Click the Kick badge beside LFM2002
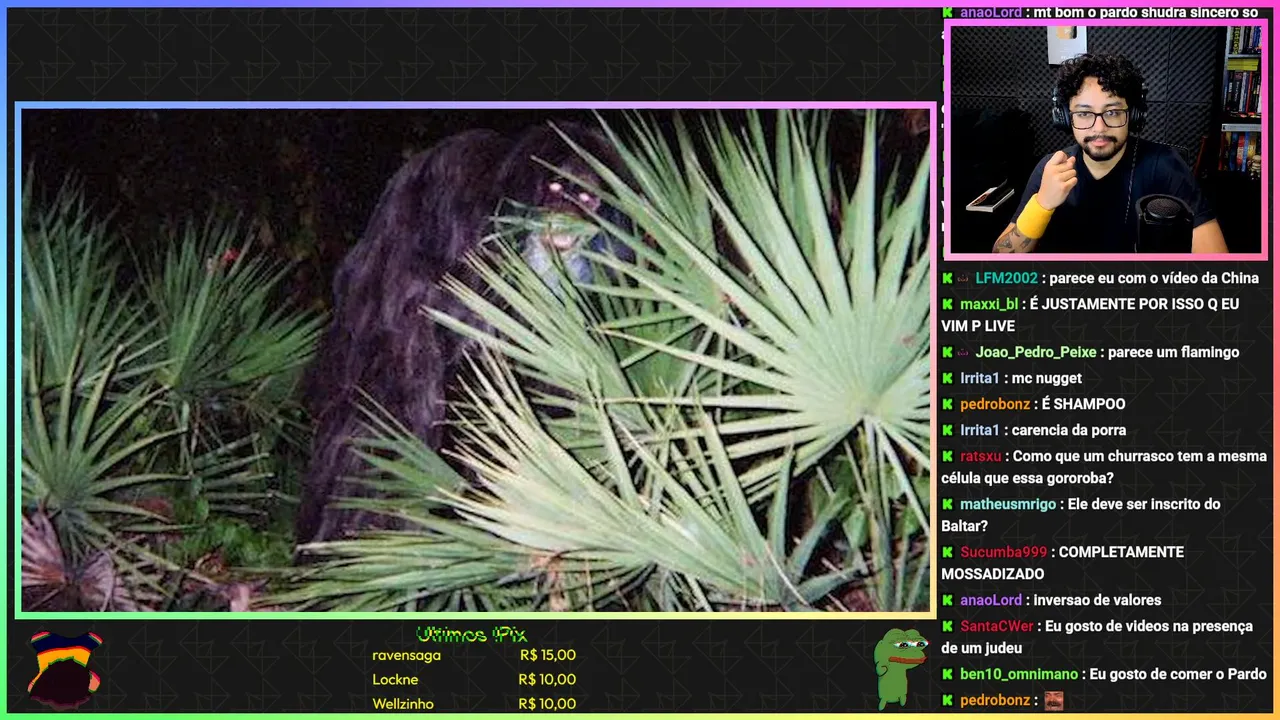1280x720 pixels. coord(947,278)
